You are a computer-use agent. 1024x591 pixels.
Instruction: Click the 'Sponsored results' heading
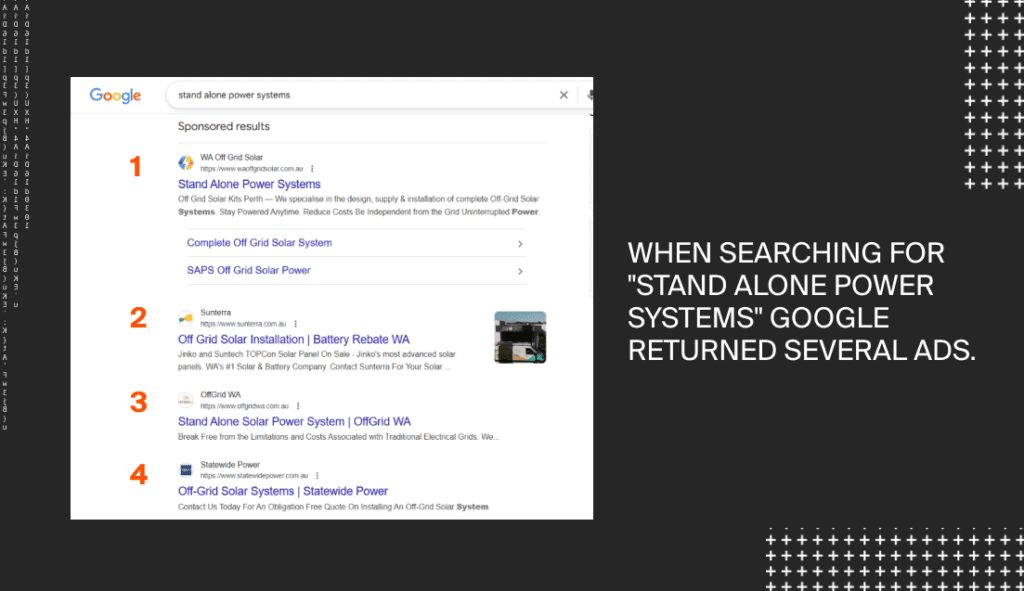pos(223,126)
